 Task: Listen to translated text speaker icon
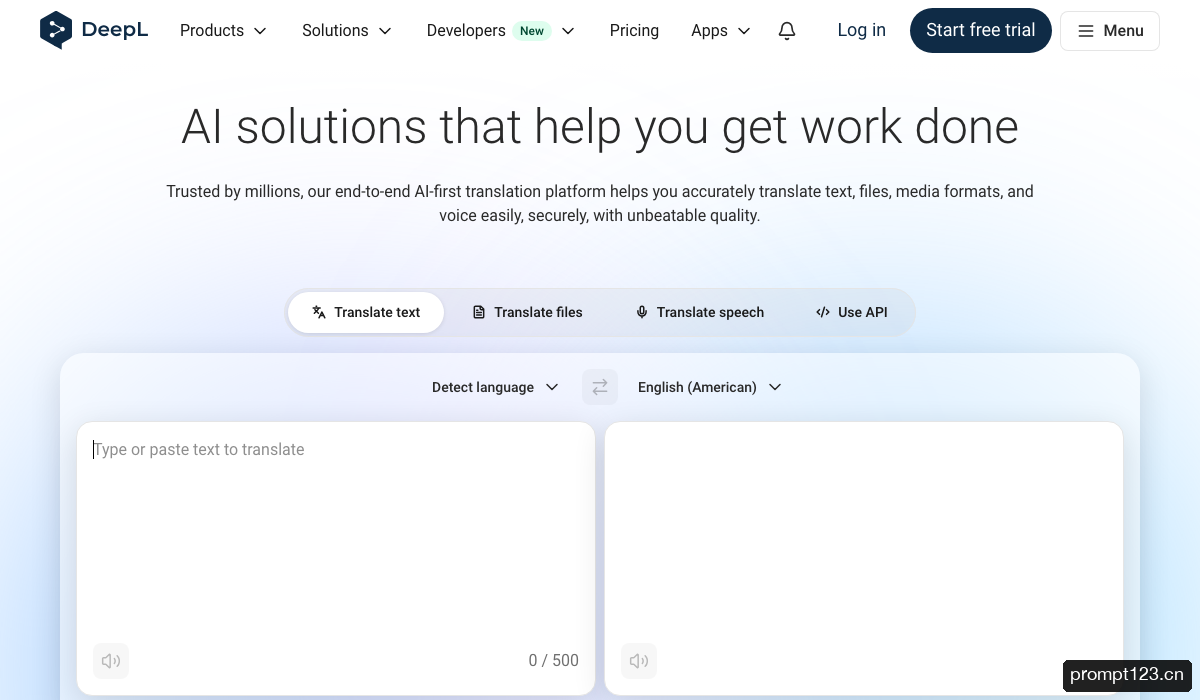[639, 660]
